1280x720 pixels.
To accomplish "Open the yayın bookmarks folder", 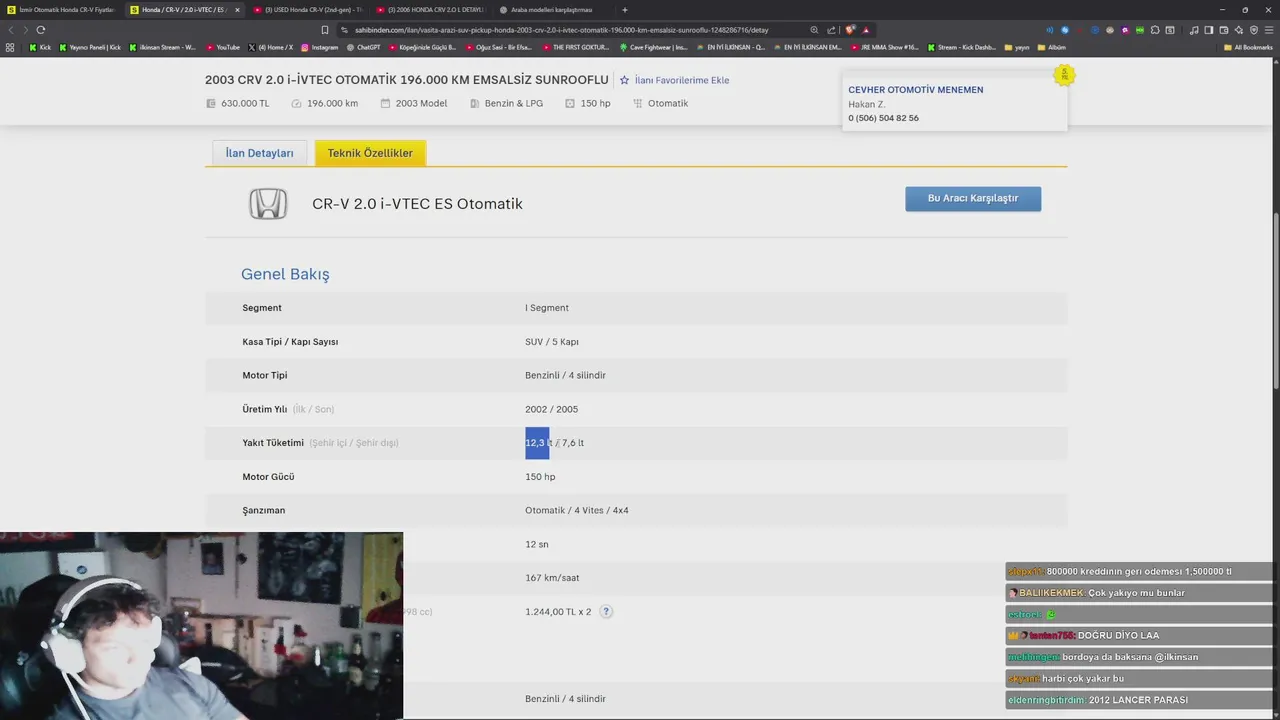I will pyautogui.click(x=1017, y=47).
